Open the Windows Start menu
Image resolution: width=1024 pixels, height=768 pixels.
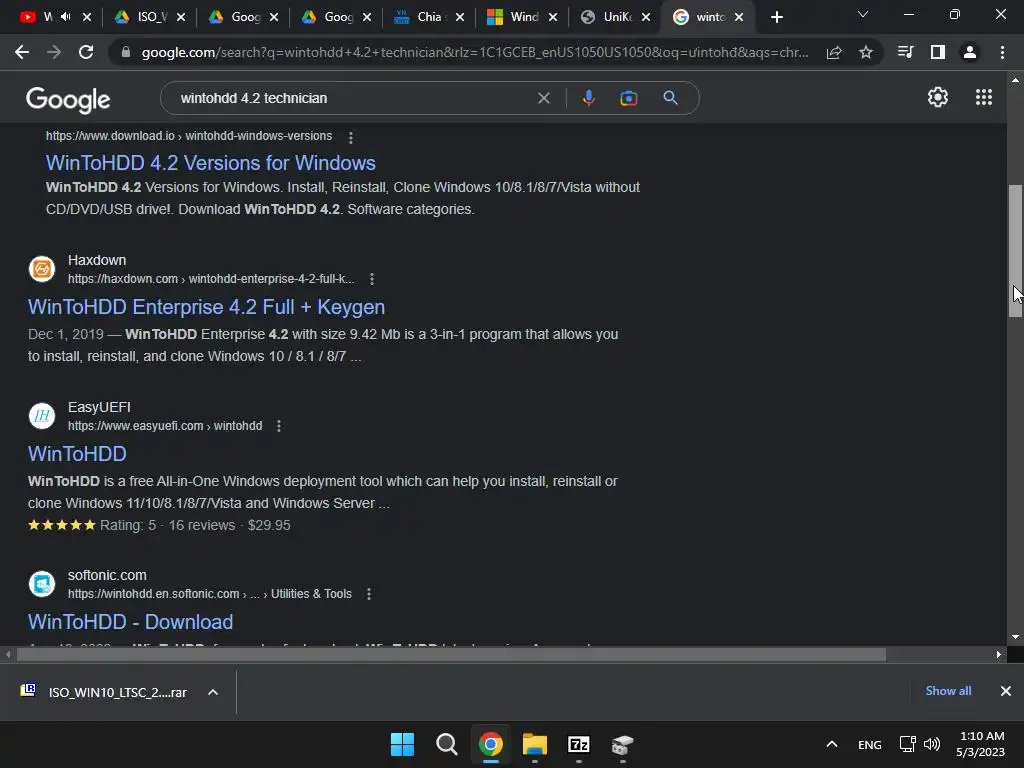click(402, 744)
